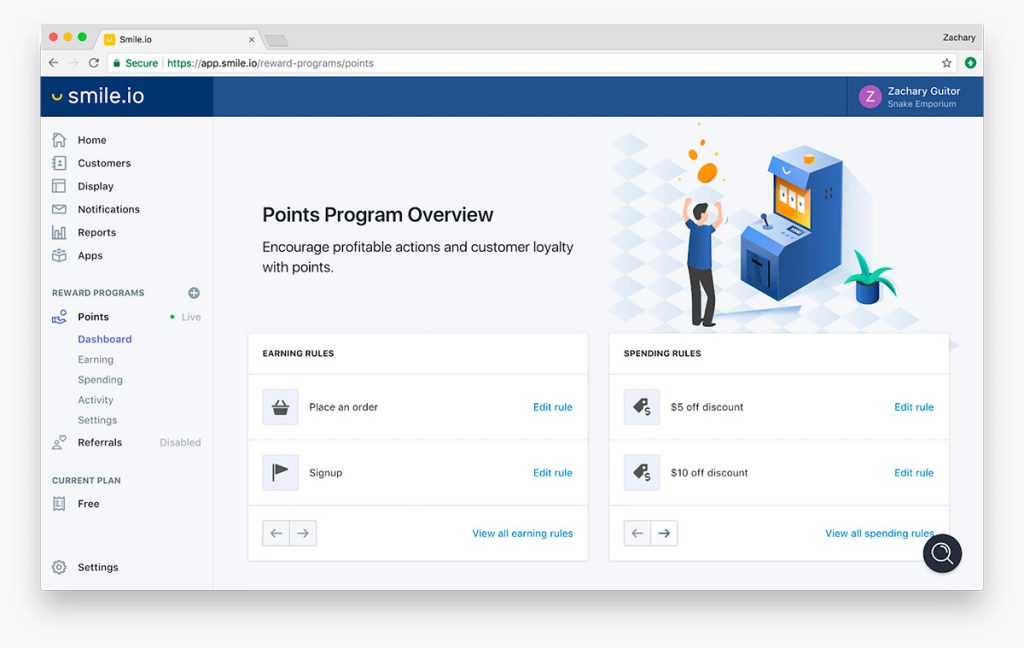Collapse the Points program section
This screenshot has width=1024, height=648.
pos(93,317)
